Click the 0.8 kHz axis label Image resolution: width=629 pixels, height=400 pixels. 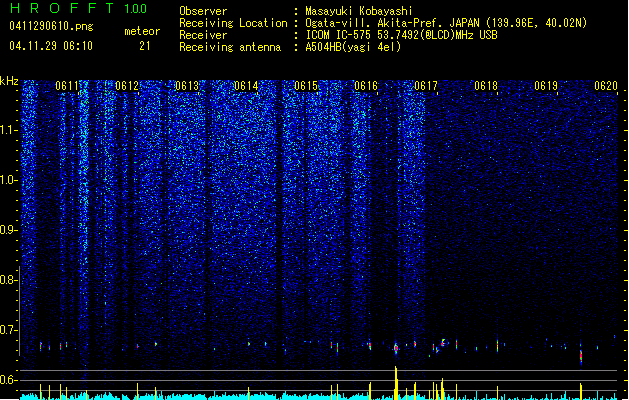(9, 280)
